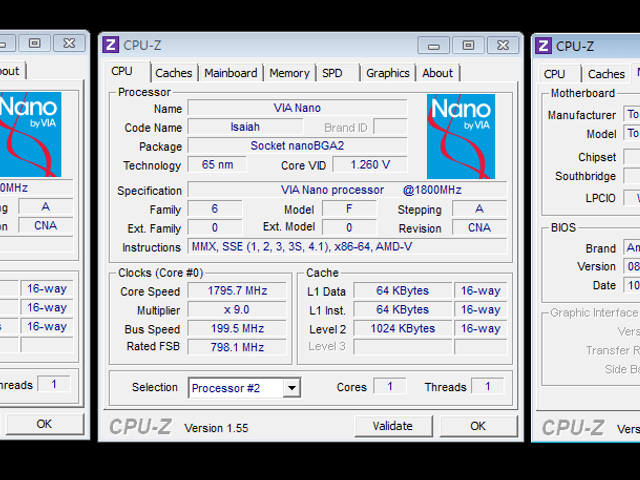
Task: Click the Specification field VIA Nano processor @1800MHz
Action: pos(347,190)
